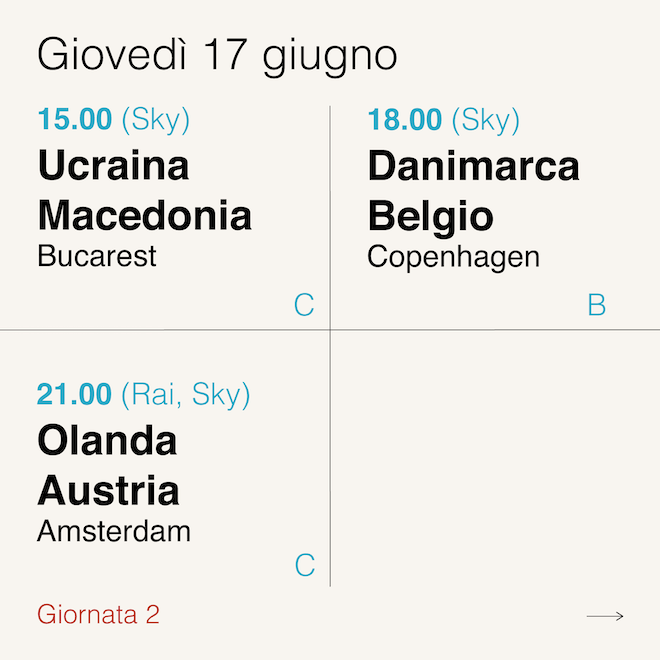This screenshot has width=660, height=660.
Task: Click the Ucraina team name
Action: point(113,166)
